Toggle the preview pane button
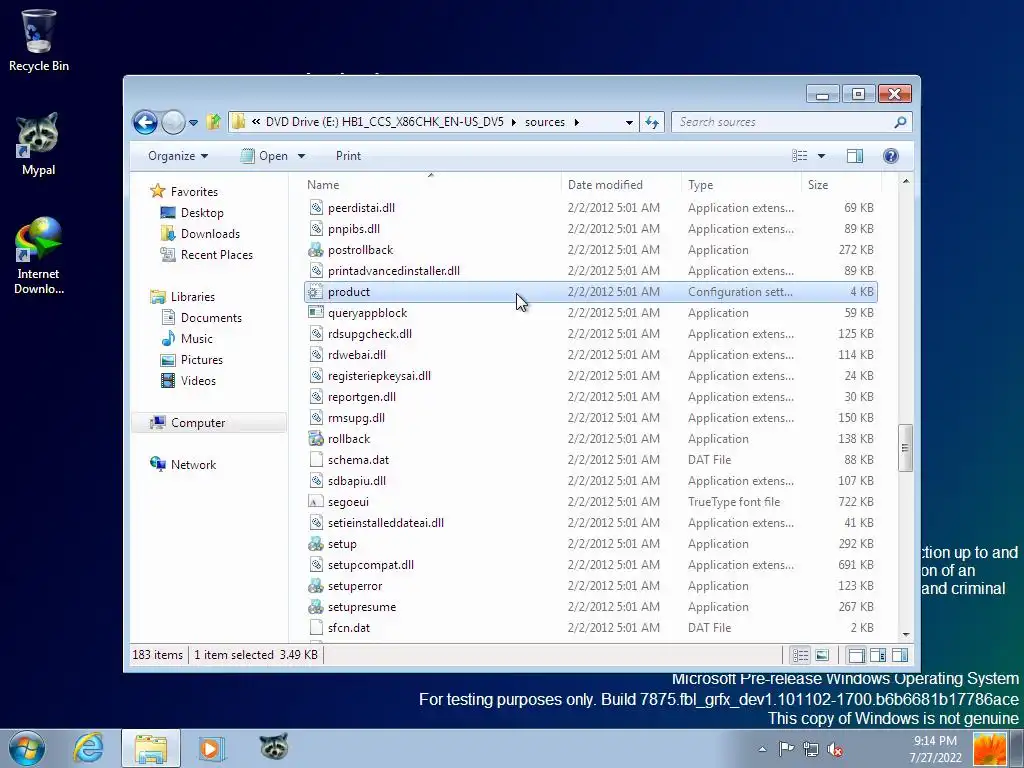 click(855, 156)
